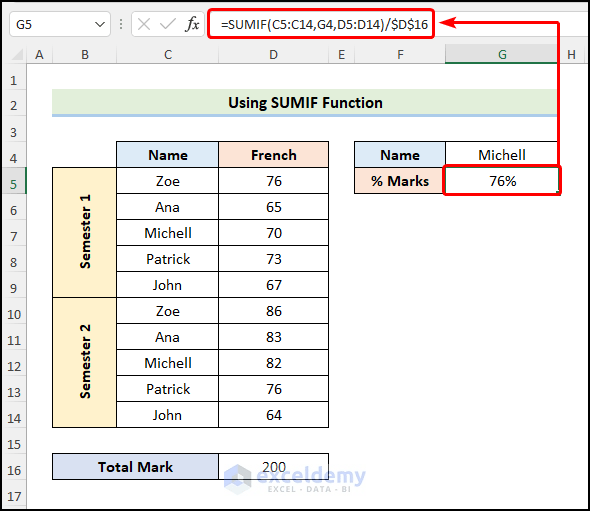Viewport: 590px width, 511px height.
Task: Select column D header
Action: [x=274, y=55]
